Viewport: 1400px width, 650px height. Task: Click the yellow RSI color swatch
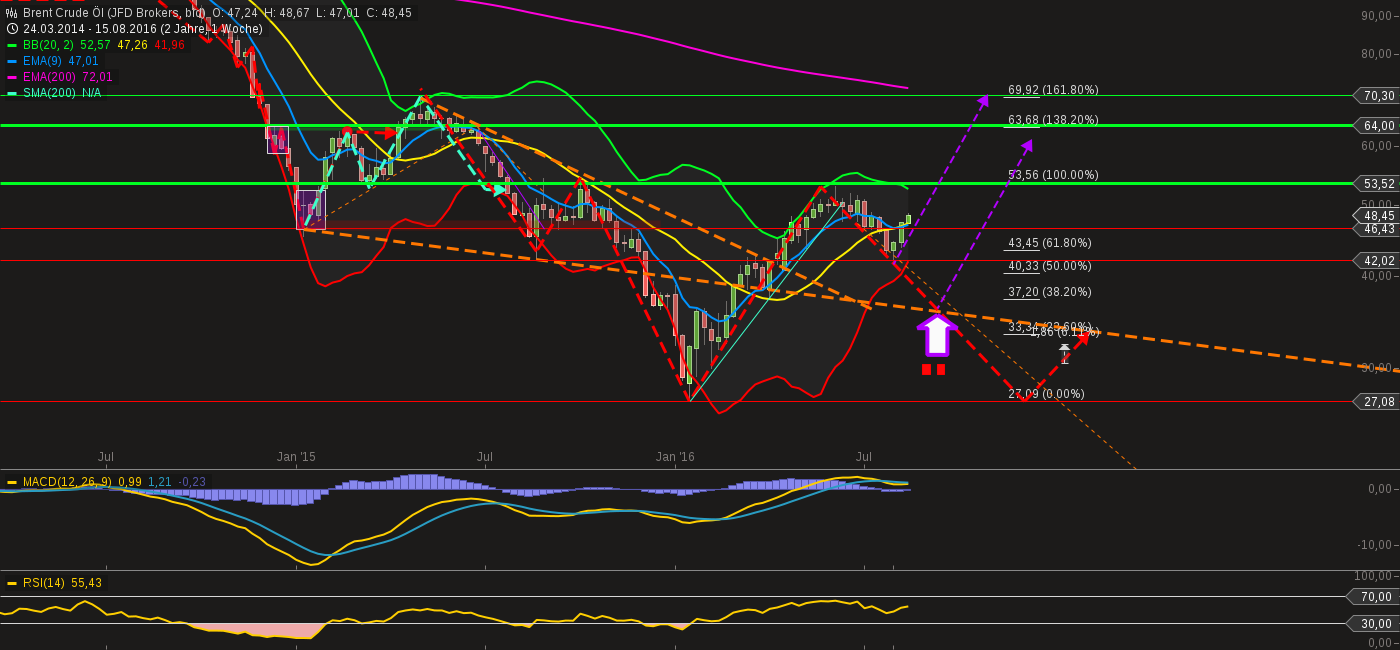point(12,583)
